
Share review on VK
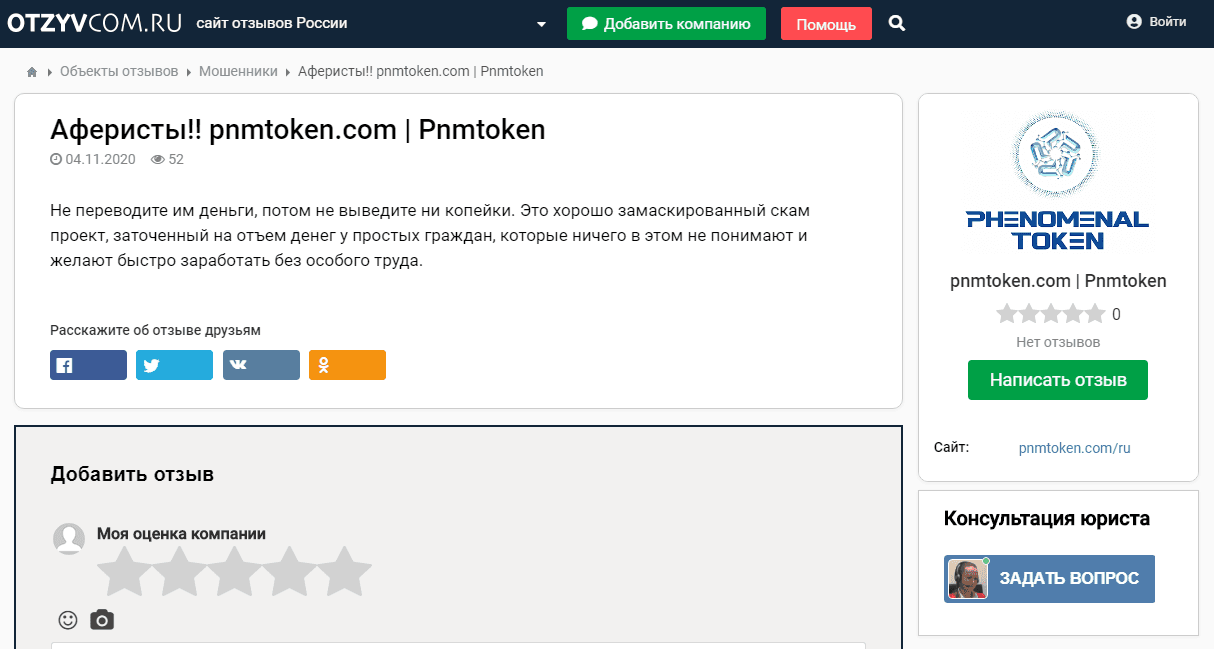point(261,365)
